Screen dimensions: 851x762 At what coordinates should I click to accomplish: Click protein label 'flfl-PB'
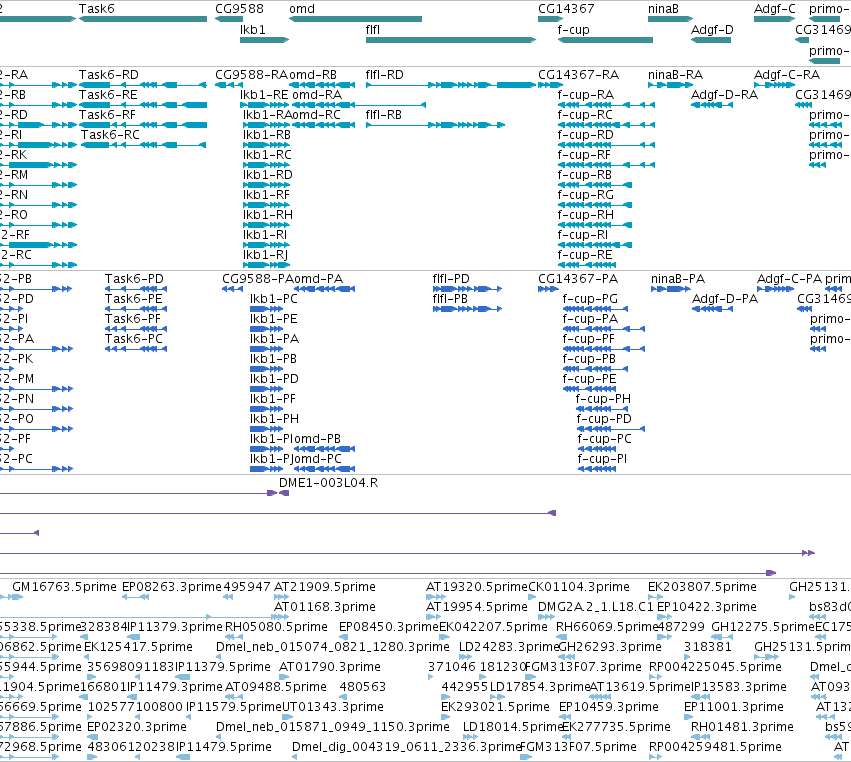pyautogui.click(x=450, y=299)
